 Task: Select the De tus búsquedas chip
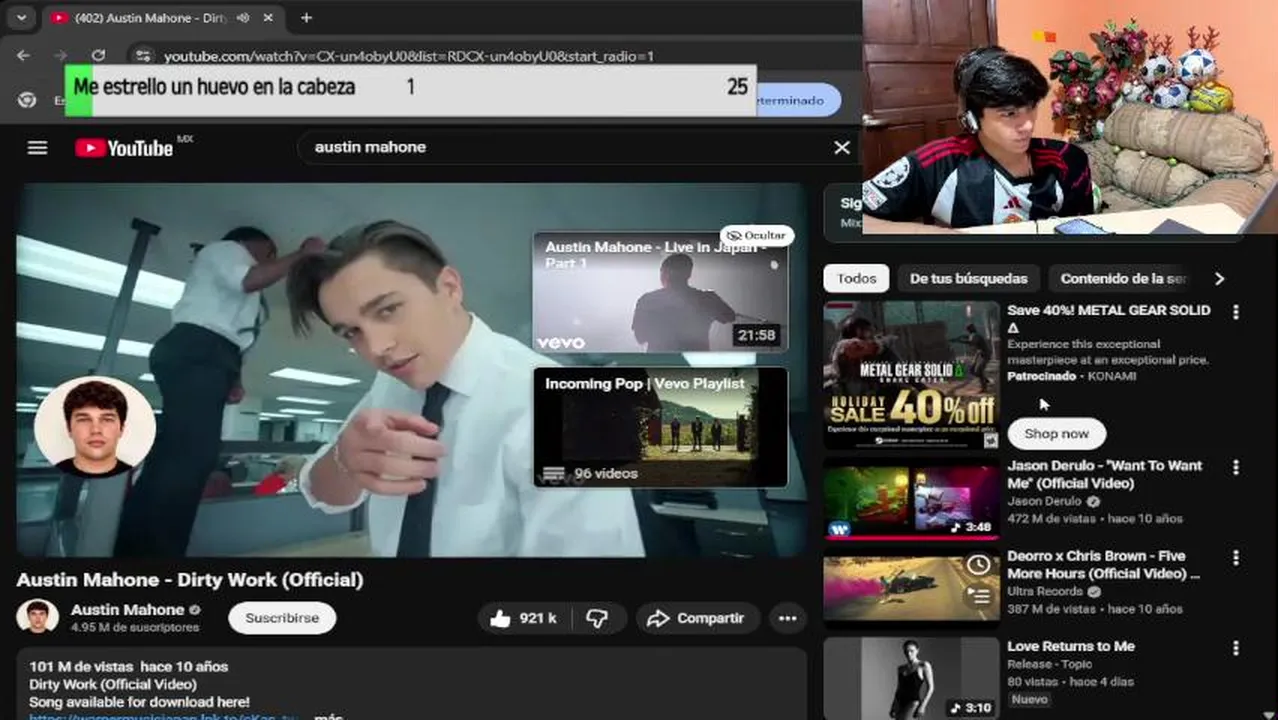coord(968,279)
